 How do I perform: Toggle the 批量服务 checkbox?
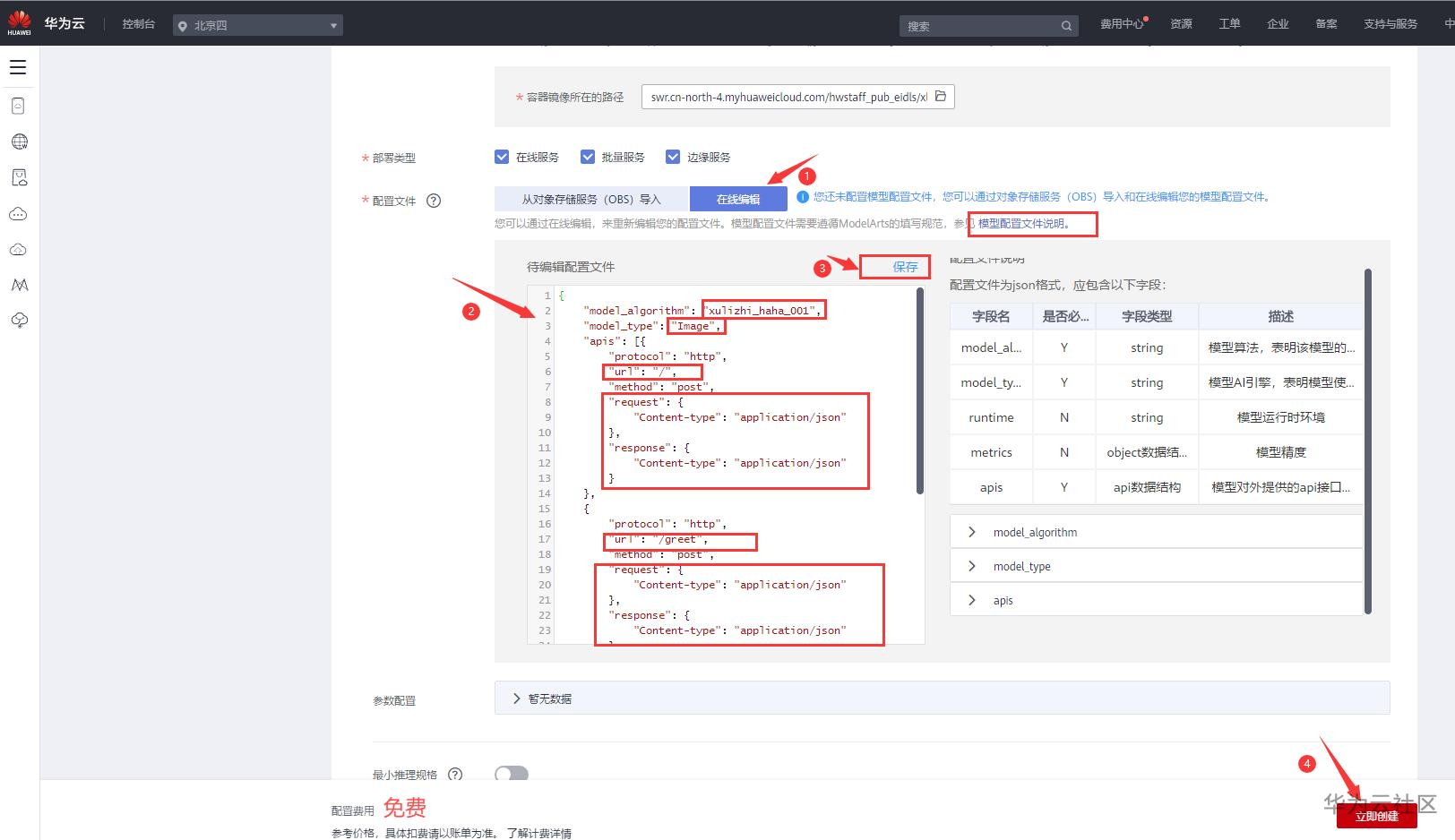(588, 157)
